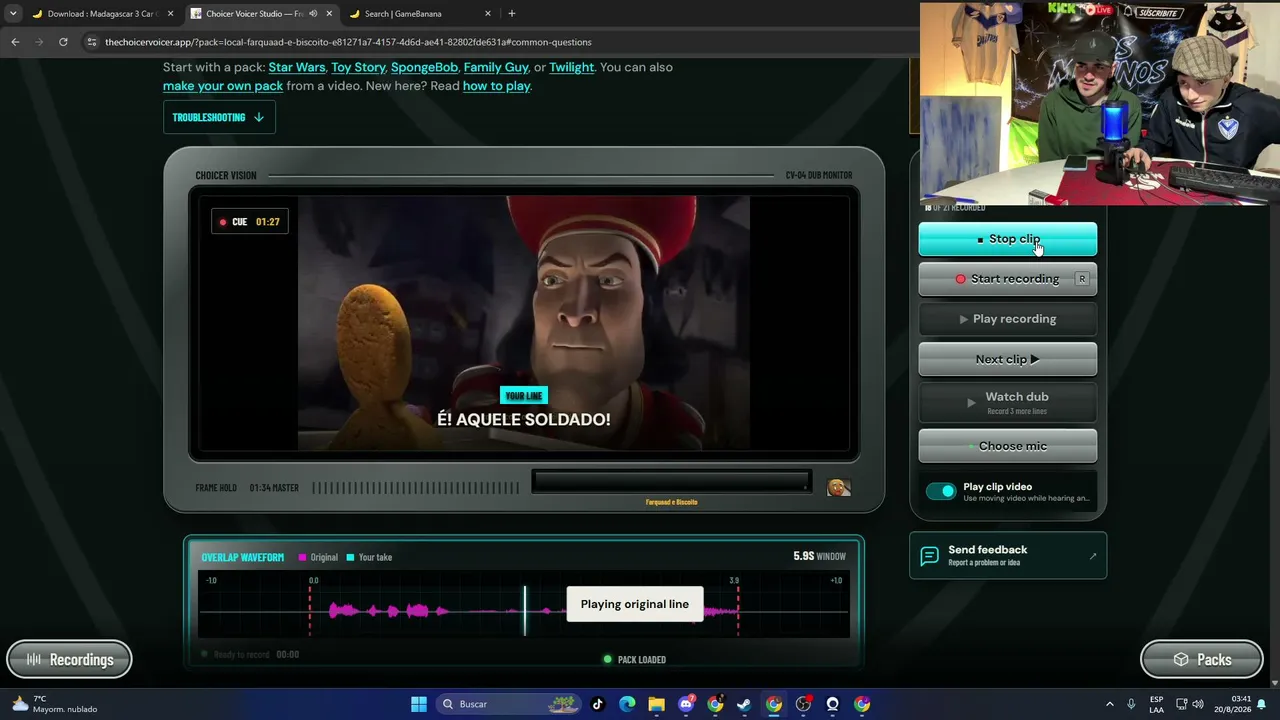Screen dimensions: 1280x720
Task: Stop the currently playing clip
Action: pos(1007,239)
